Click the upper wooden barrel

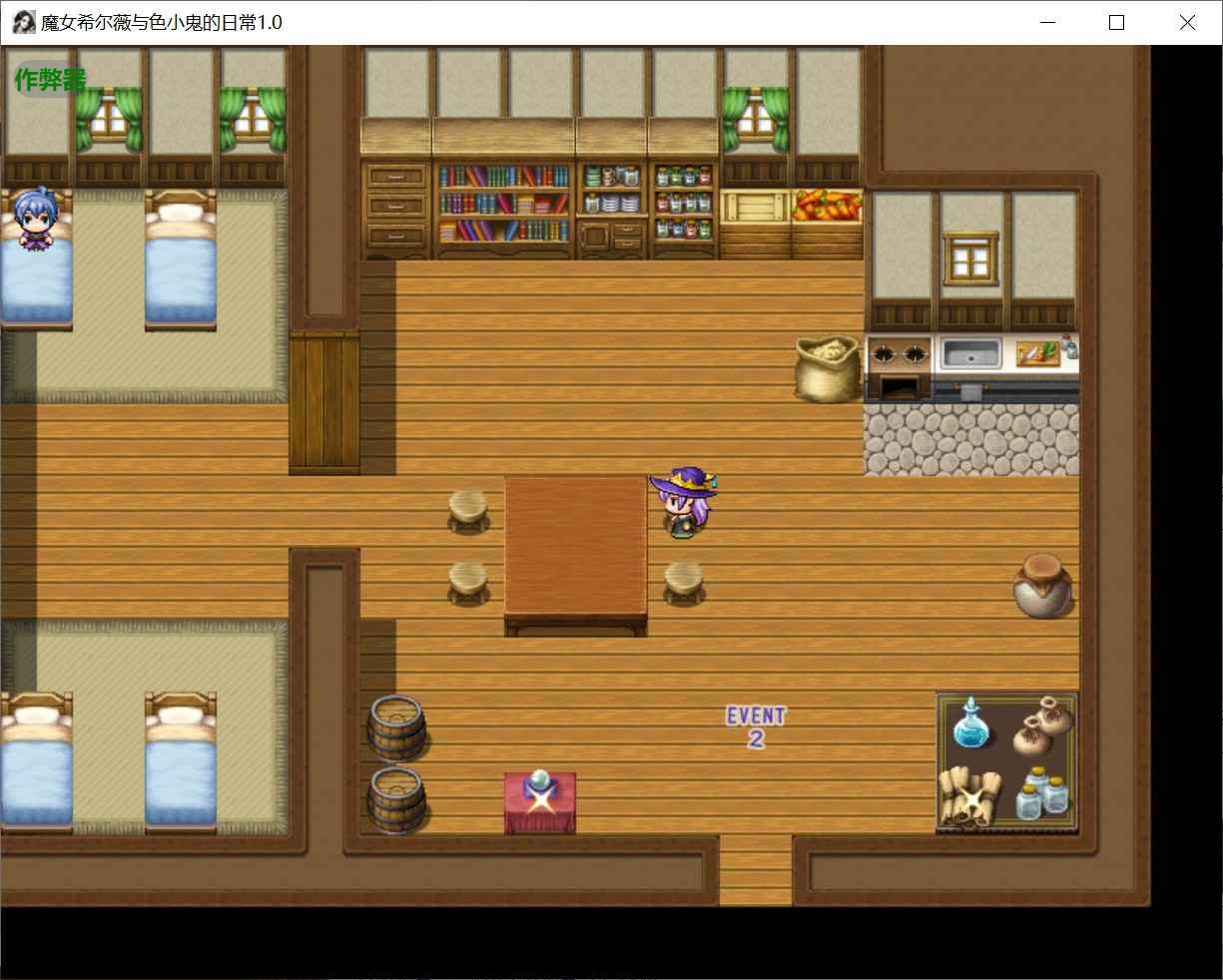[x=396, y=727]
